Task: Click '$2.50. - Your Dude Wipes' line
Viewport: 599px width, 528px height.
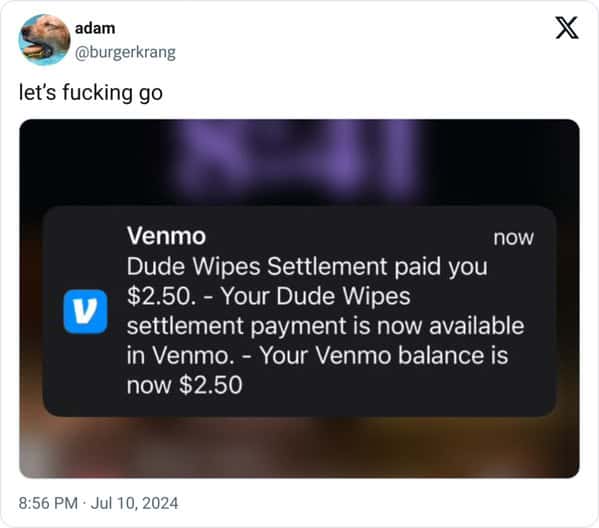Action: point(269,296)
